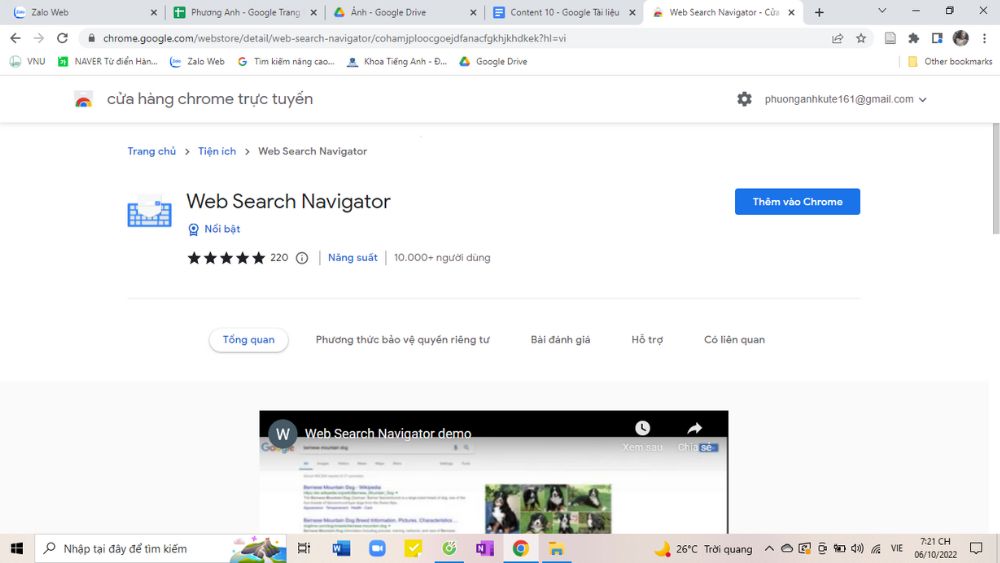Click the Share arrow on the video

695,428
